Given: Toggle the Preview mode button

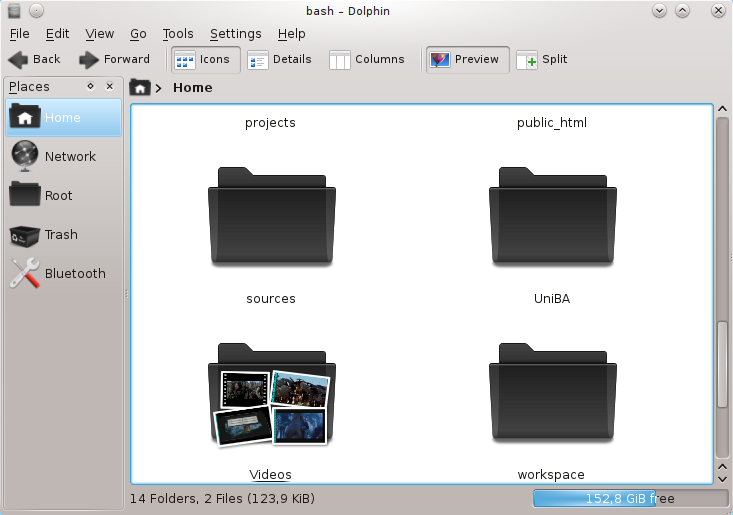Looking at the screenshot, I should click(x=466, y=60).
